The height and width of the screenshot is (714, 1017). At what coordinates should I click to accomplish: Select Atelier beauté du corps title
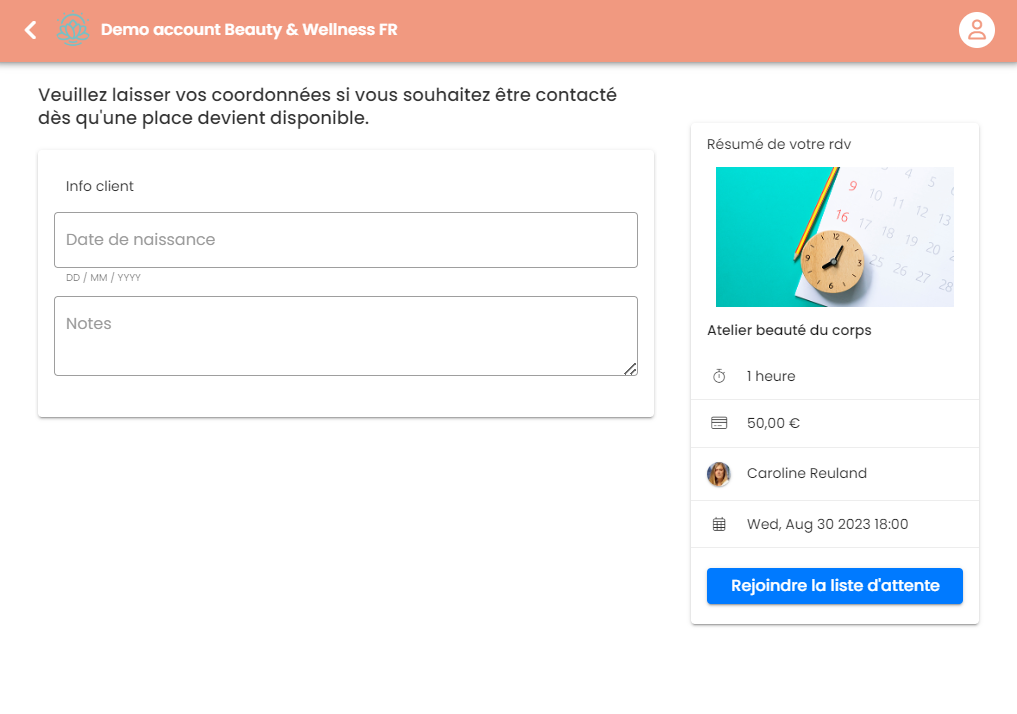(789, 331)
